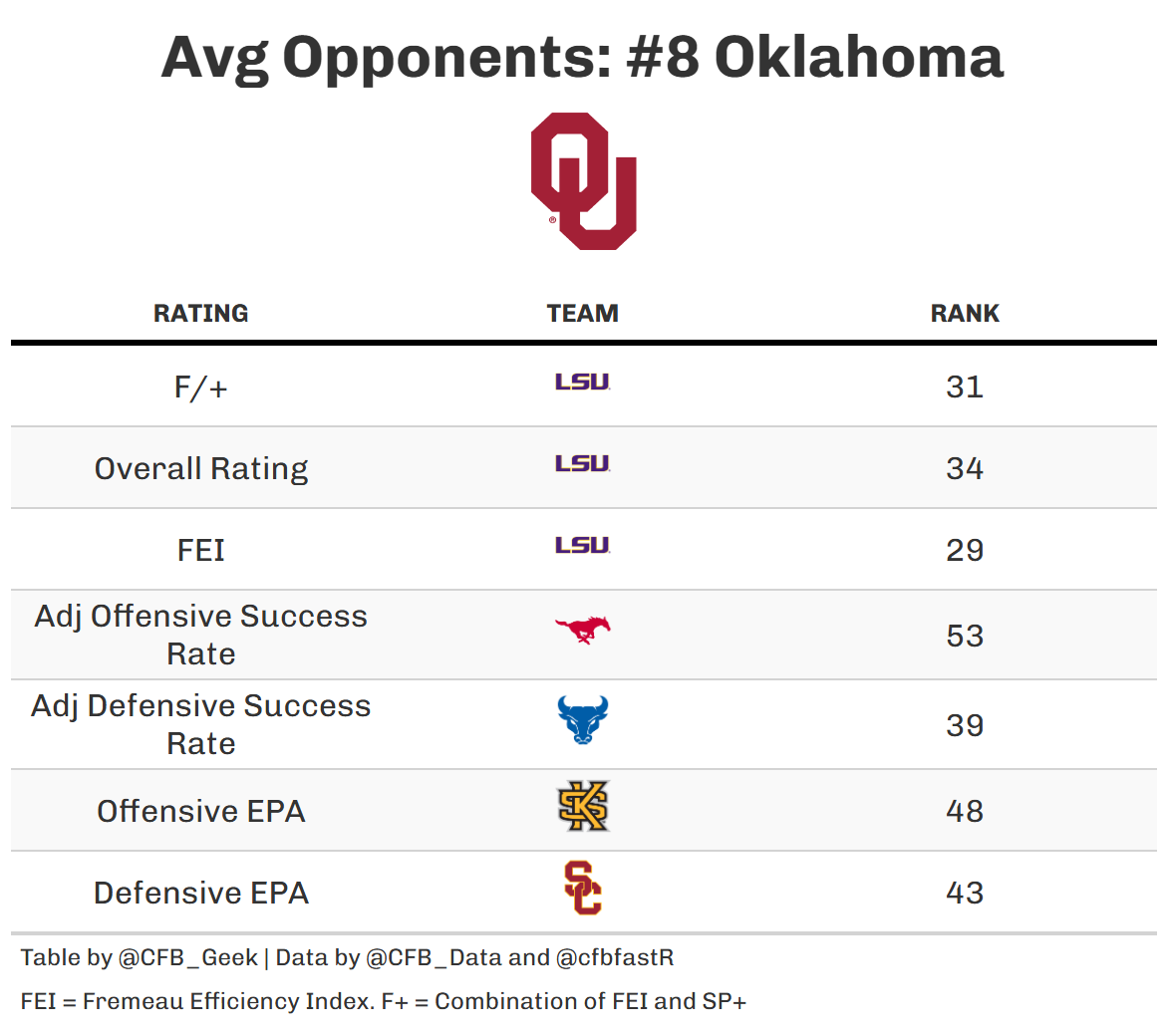This screenshot has height=1036, width=1166.
Task: Select the F/+ rating label
Action: 201,388
